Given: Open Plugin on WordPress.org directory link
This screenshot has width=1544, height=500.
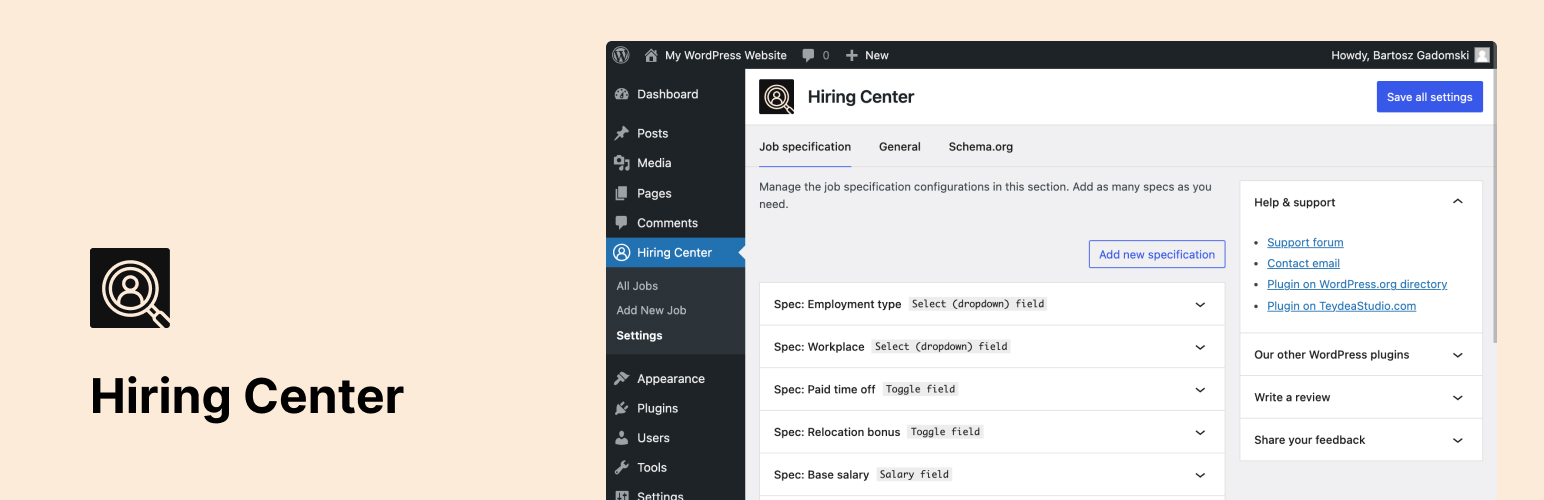Looking at the screenshot, I should (1357, 284).
